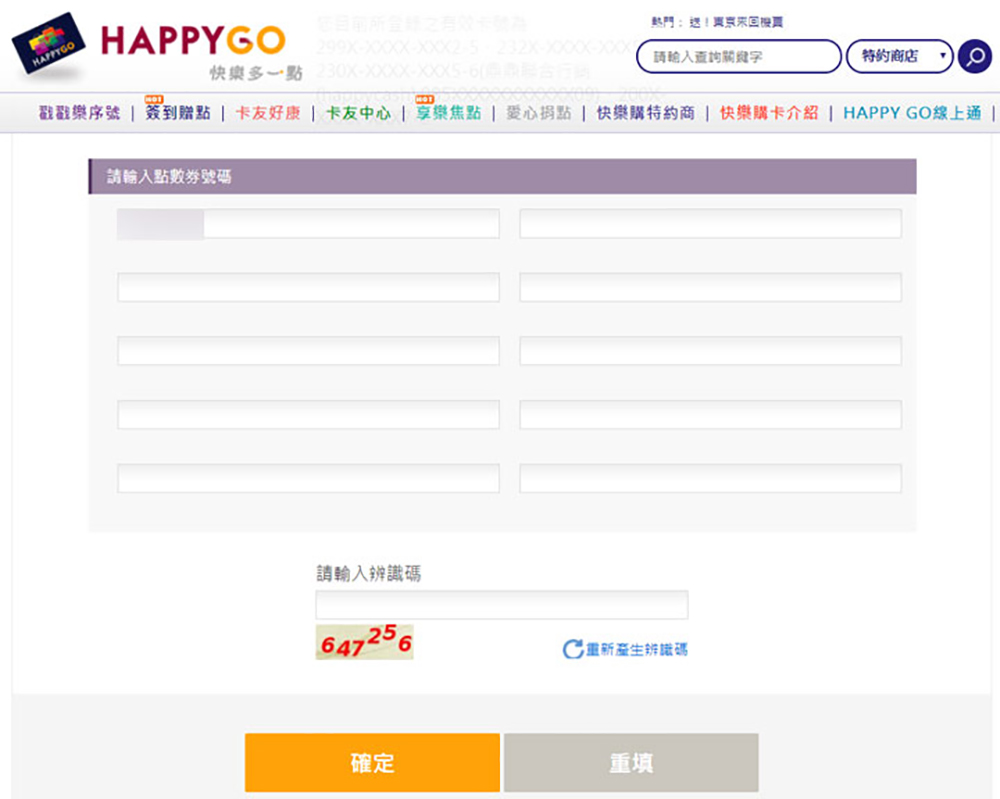
Task: Open the 簽到贈點 menu item
Action: pyautogui.click(x=178, y=113)
